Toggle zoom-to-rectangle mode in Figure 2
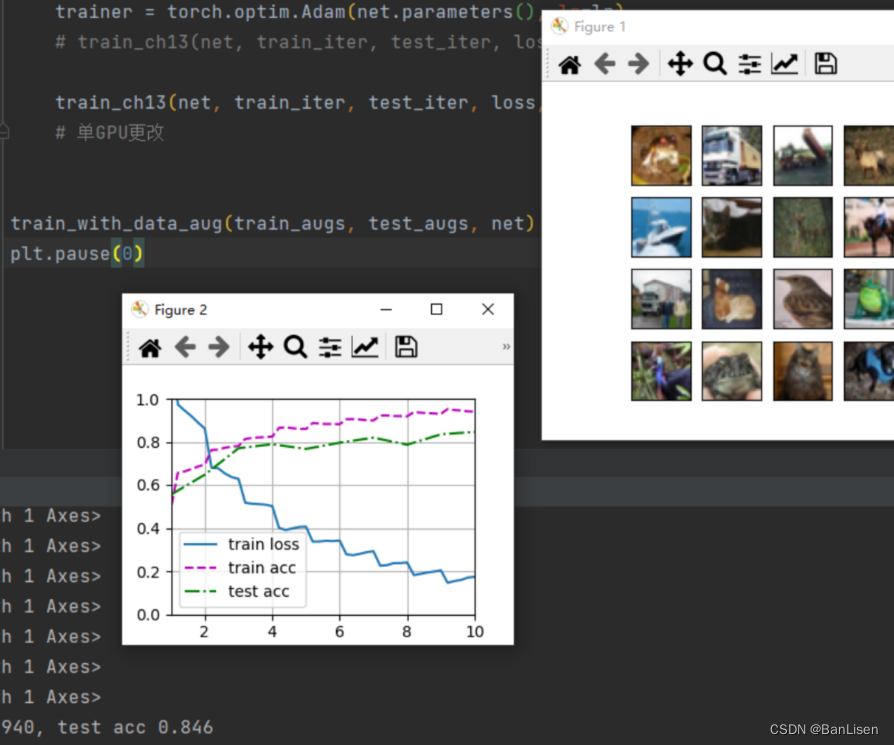This screenshot has height=745, width=894. [x=295, y=347]
